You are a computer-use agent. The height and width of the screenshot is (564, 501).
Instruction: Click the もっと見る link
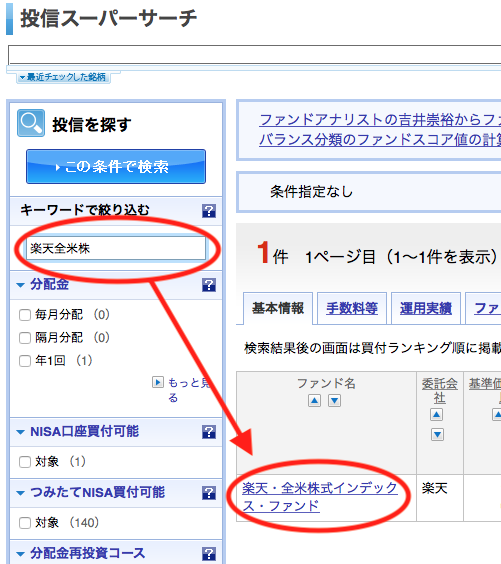(188, 390)
